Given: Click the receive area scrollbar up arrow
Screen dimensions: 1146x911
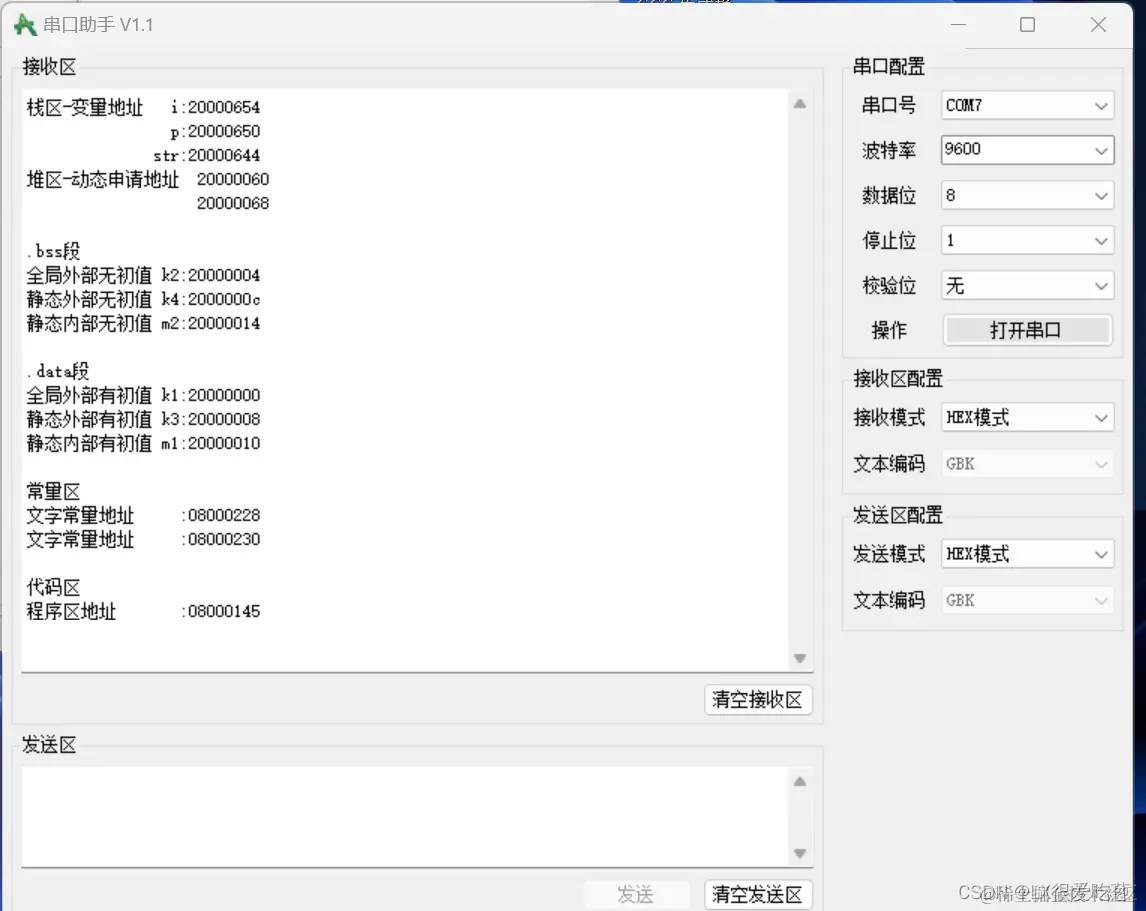Looking at the screenshot, I should pyautogui.click(x=800, y=104).
